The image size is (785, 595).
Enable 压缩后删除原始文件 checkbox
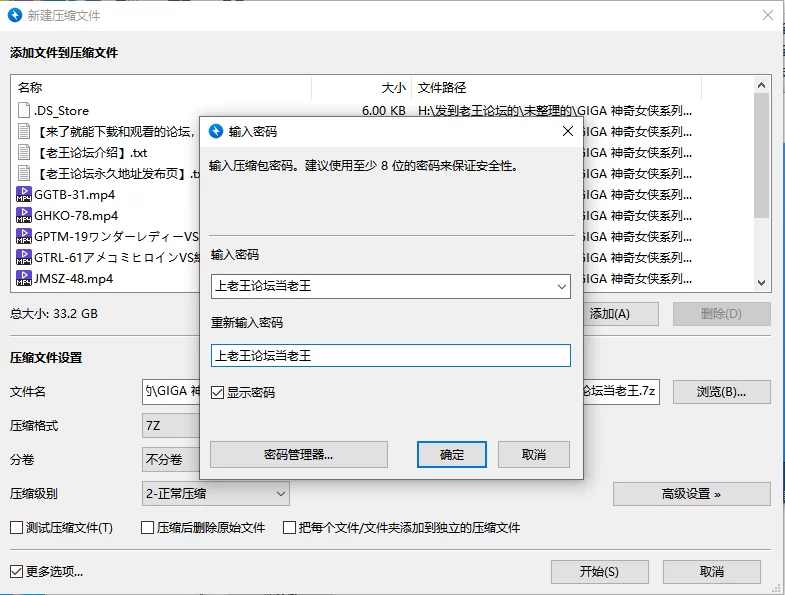(147, 527)
